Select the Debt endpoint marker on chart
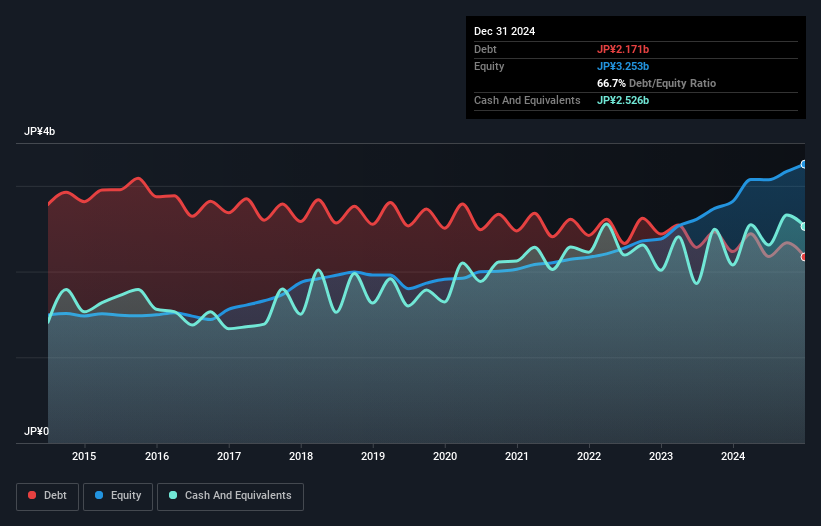The height and width of the screenshot is (526, 821). click(x=804, y=257)
